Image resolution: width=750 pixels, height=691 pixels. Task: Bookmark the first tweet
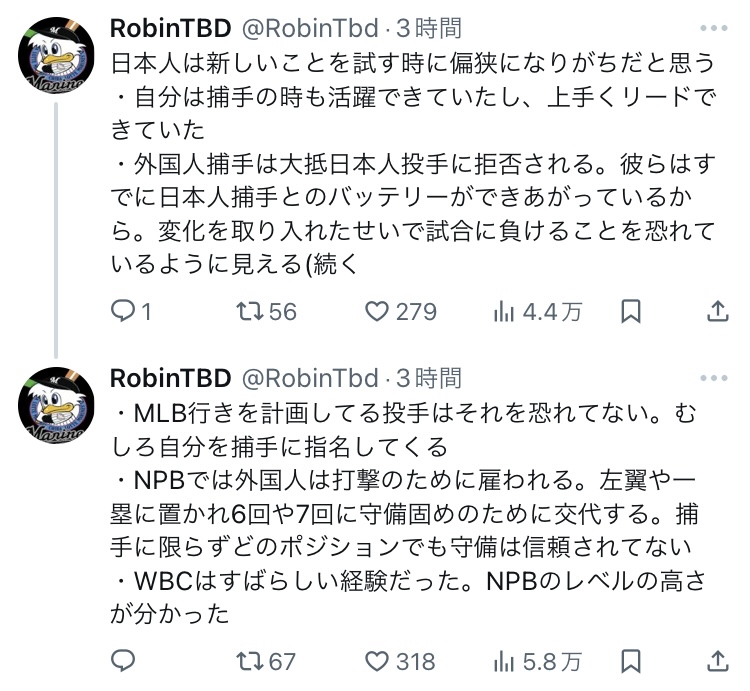point(631,312)
